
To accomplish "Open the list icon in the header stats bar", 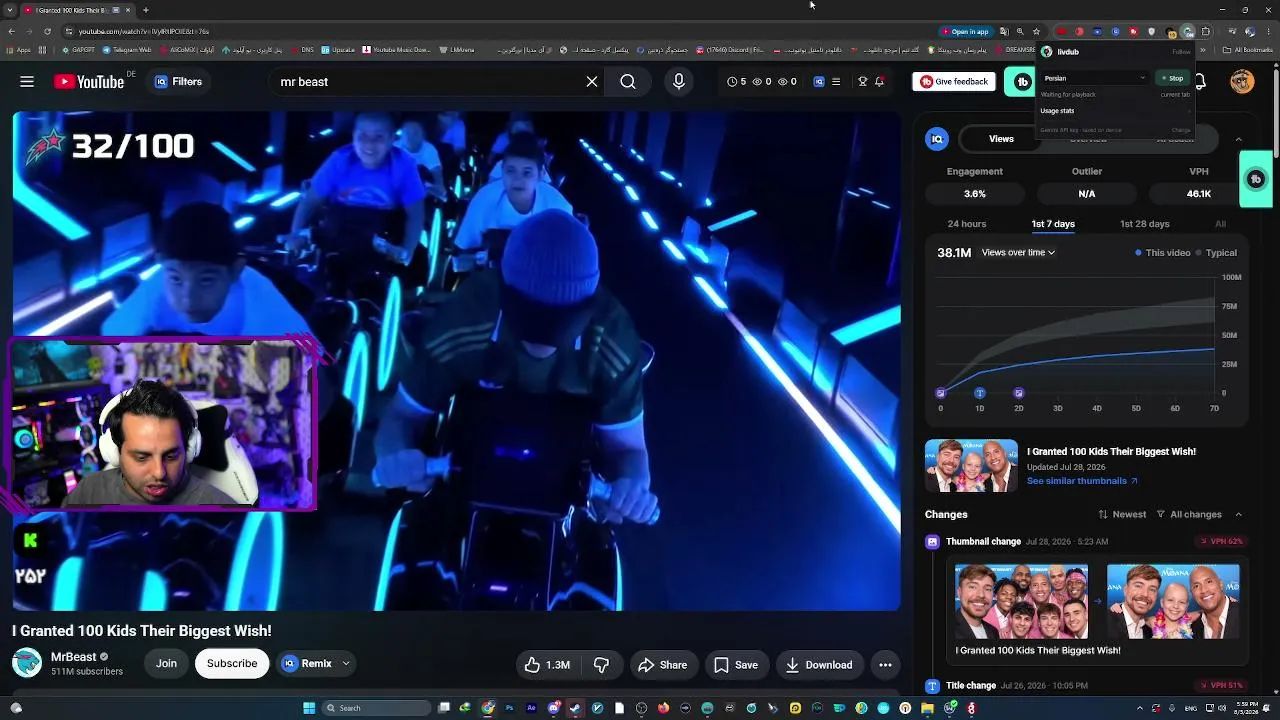I will pos(836,82).
